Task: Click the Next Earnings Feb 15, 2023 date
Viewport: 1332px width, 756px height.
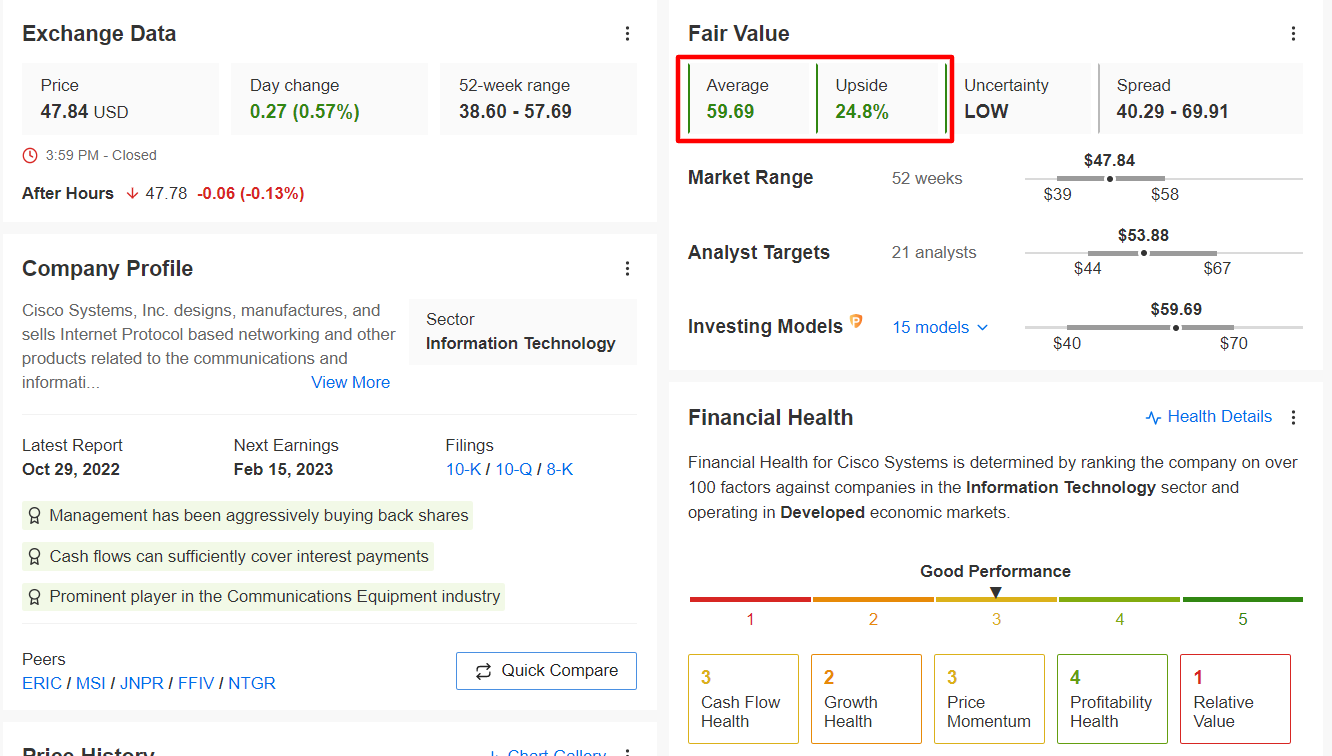Action: click(284, 470)
